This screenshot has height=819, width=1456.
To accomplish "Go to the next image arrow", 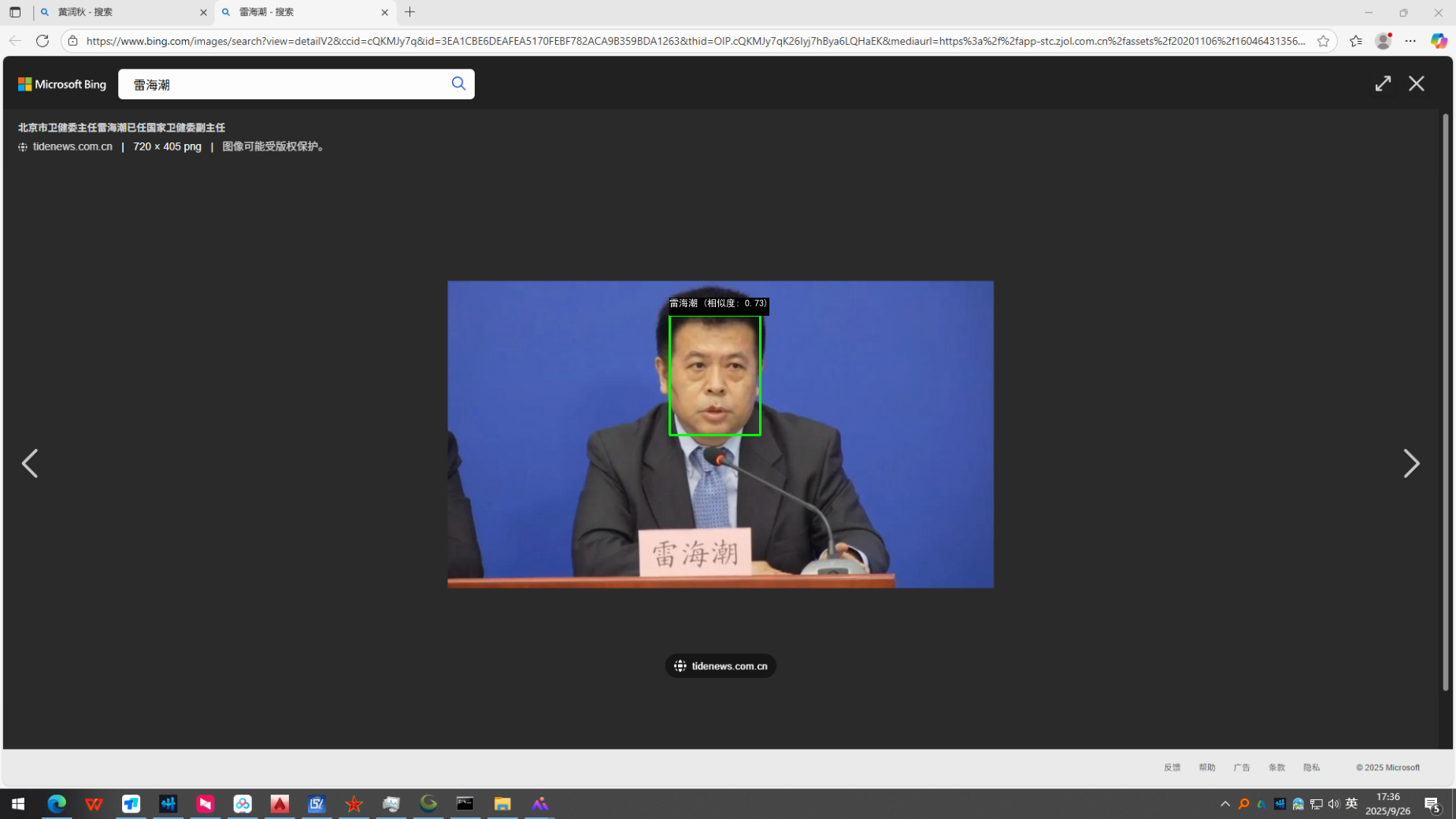I will coord(1410,463).
